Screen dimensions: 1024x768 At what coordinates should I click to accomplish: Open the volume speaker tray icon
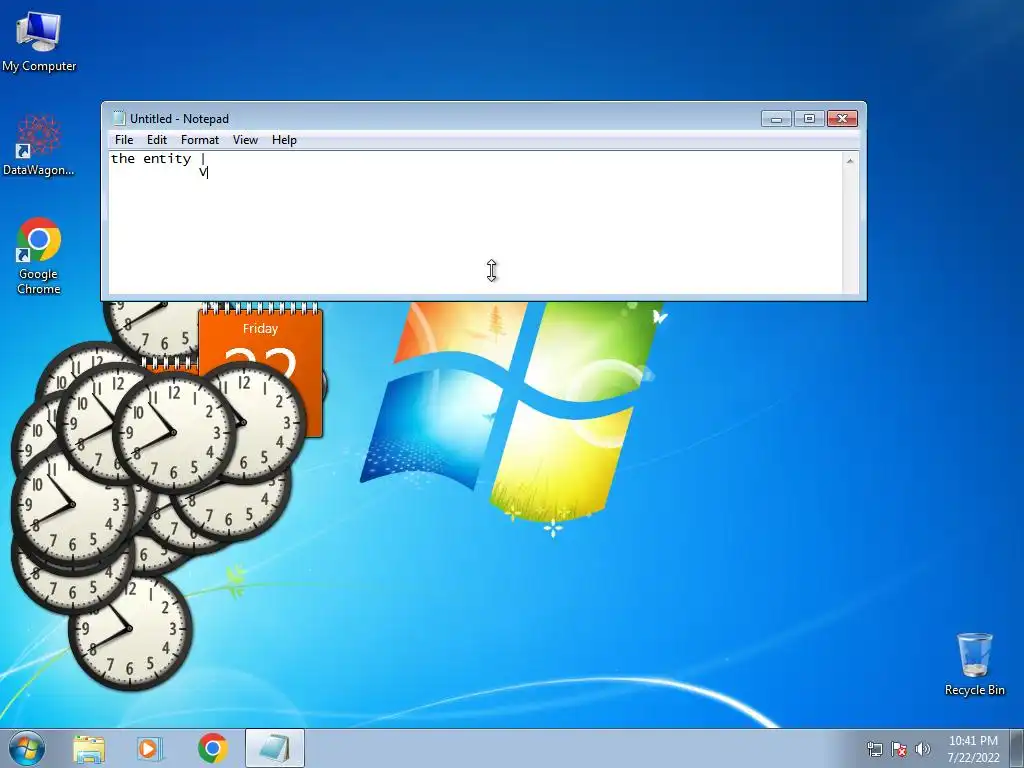923,749
